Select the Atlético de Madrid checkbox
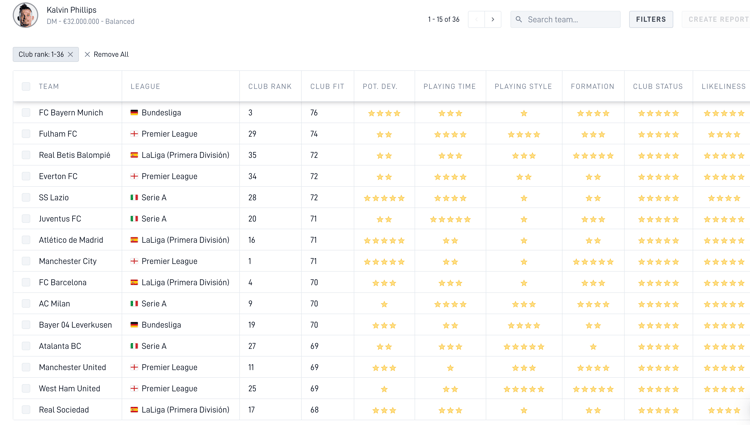This screenshot has width=750, height=425. click(26, 240)
